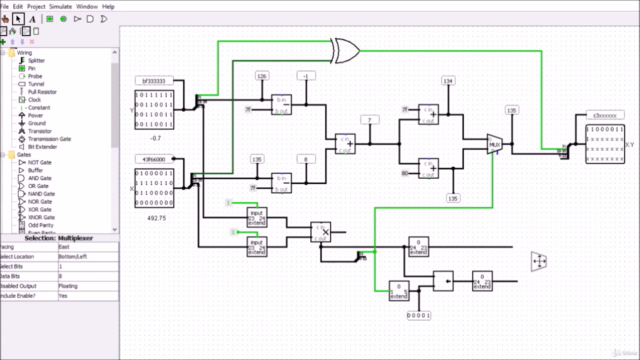The width and height of the screenshot is (640, 360).
Task: Select Tunnel component in tree
Action: [36, 84]
